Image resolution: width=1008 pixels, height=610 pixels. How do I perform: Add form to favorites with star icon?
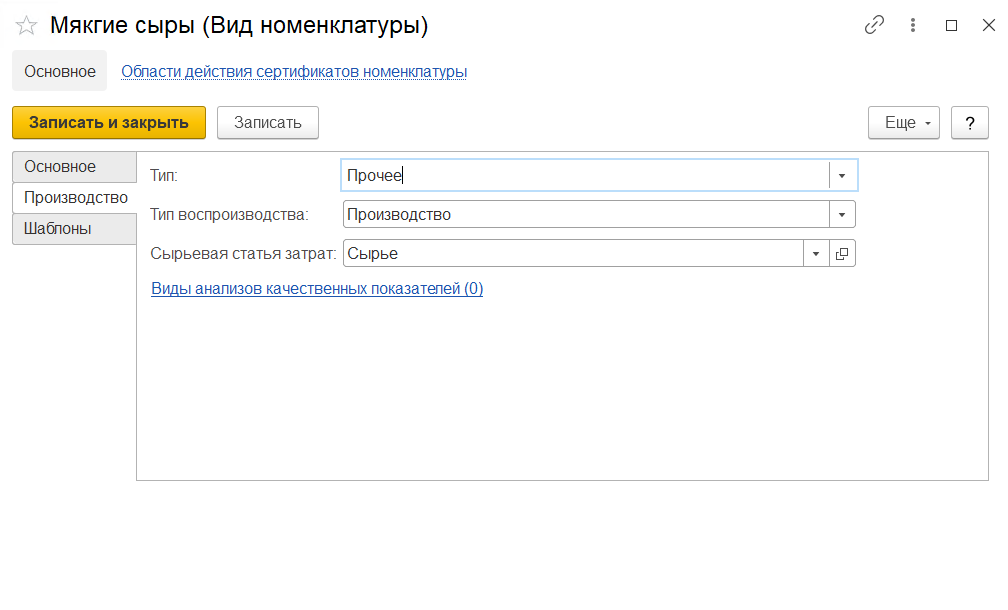26,26
